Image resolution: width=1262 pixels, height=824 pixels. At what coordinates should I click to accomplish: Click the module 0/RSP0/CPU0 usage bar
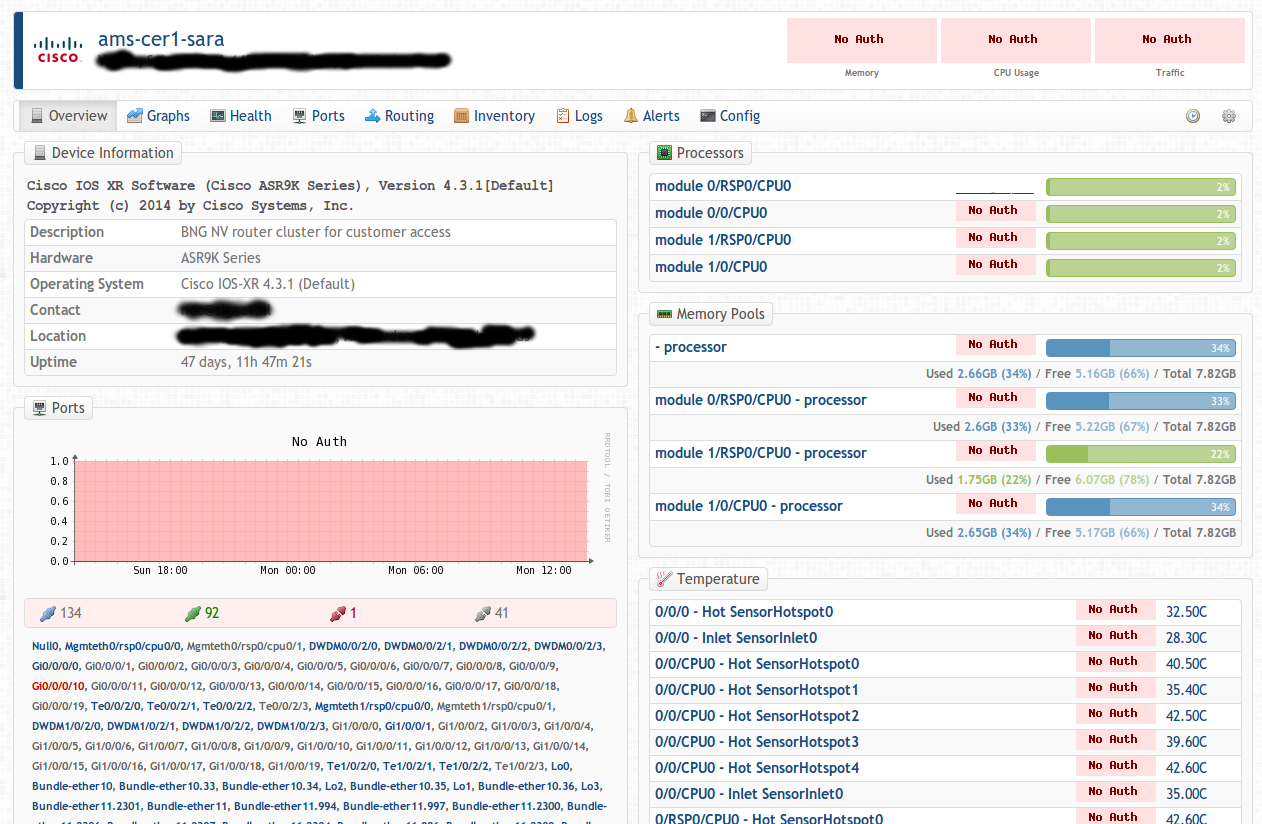(1141, 187)
